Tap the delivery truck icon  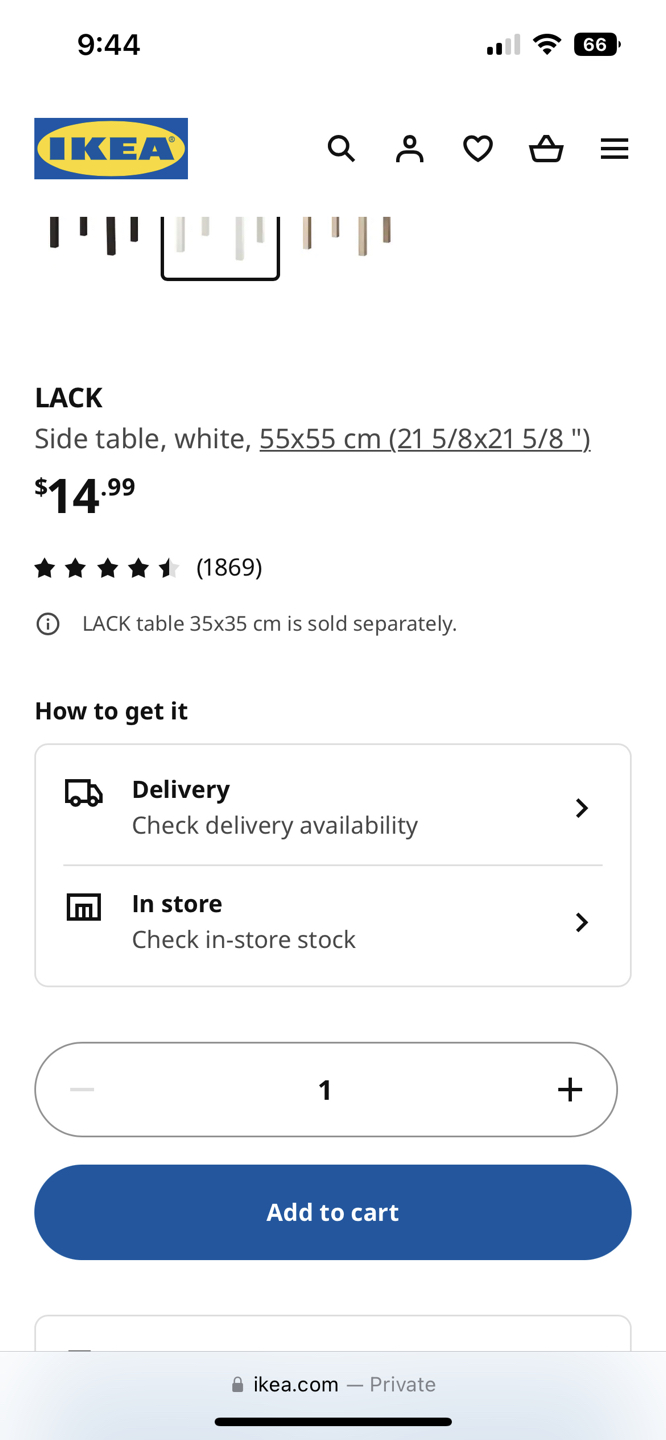(x=84, y=793)
